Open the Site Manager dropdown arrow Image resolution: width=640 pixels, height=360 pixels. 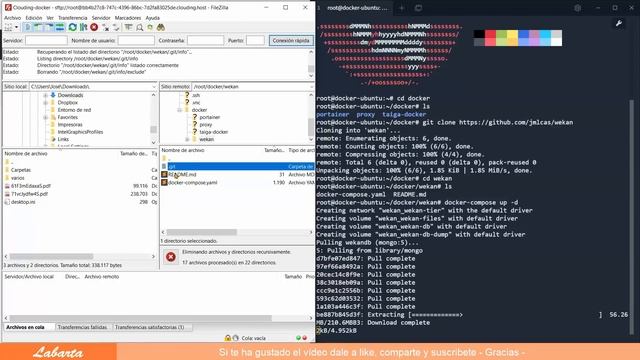16,27
